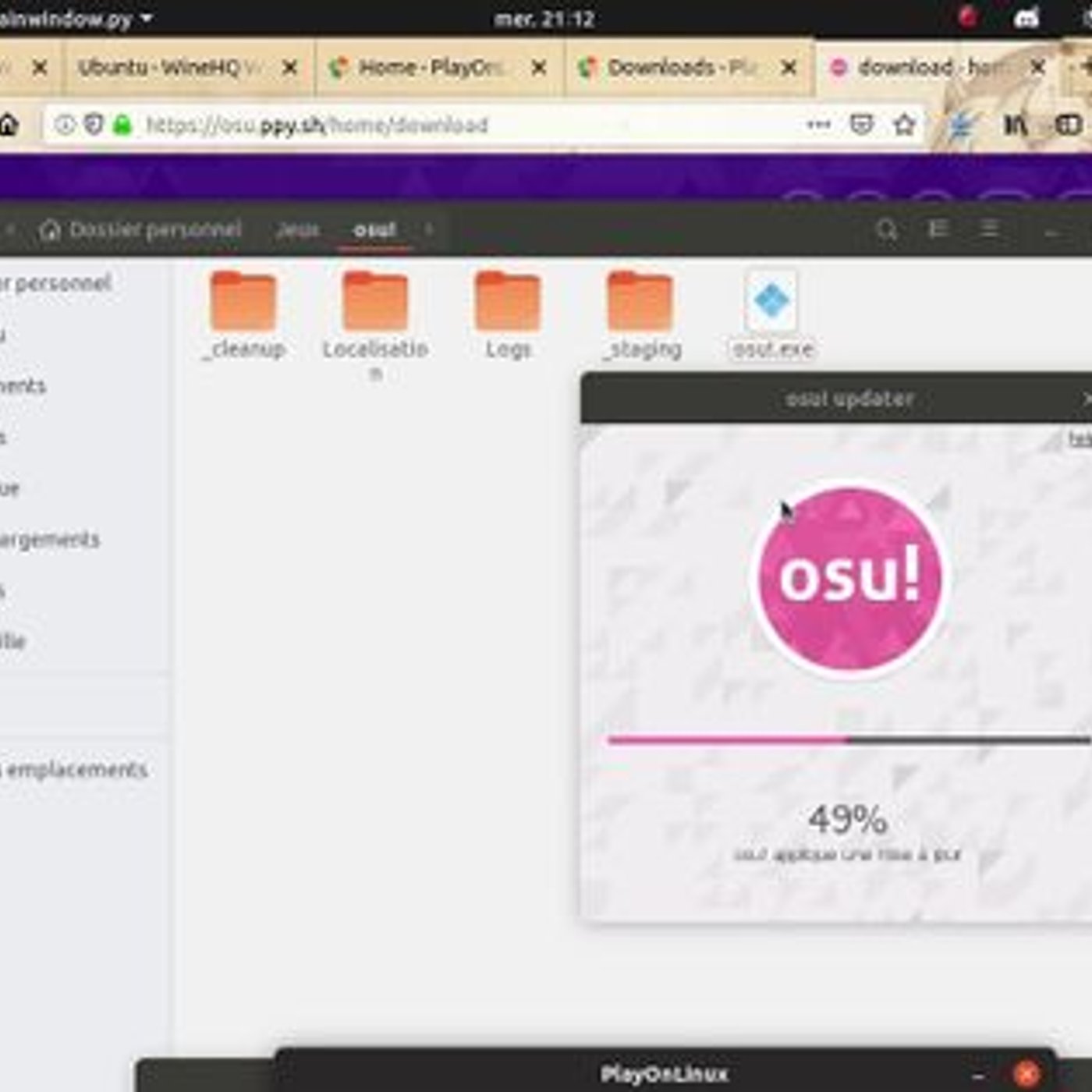This screenshot has height=1092, width=1092.
Task: Switch to the Downloads - PlayOnLinux tab
Action: [690, 68]
